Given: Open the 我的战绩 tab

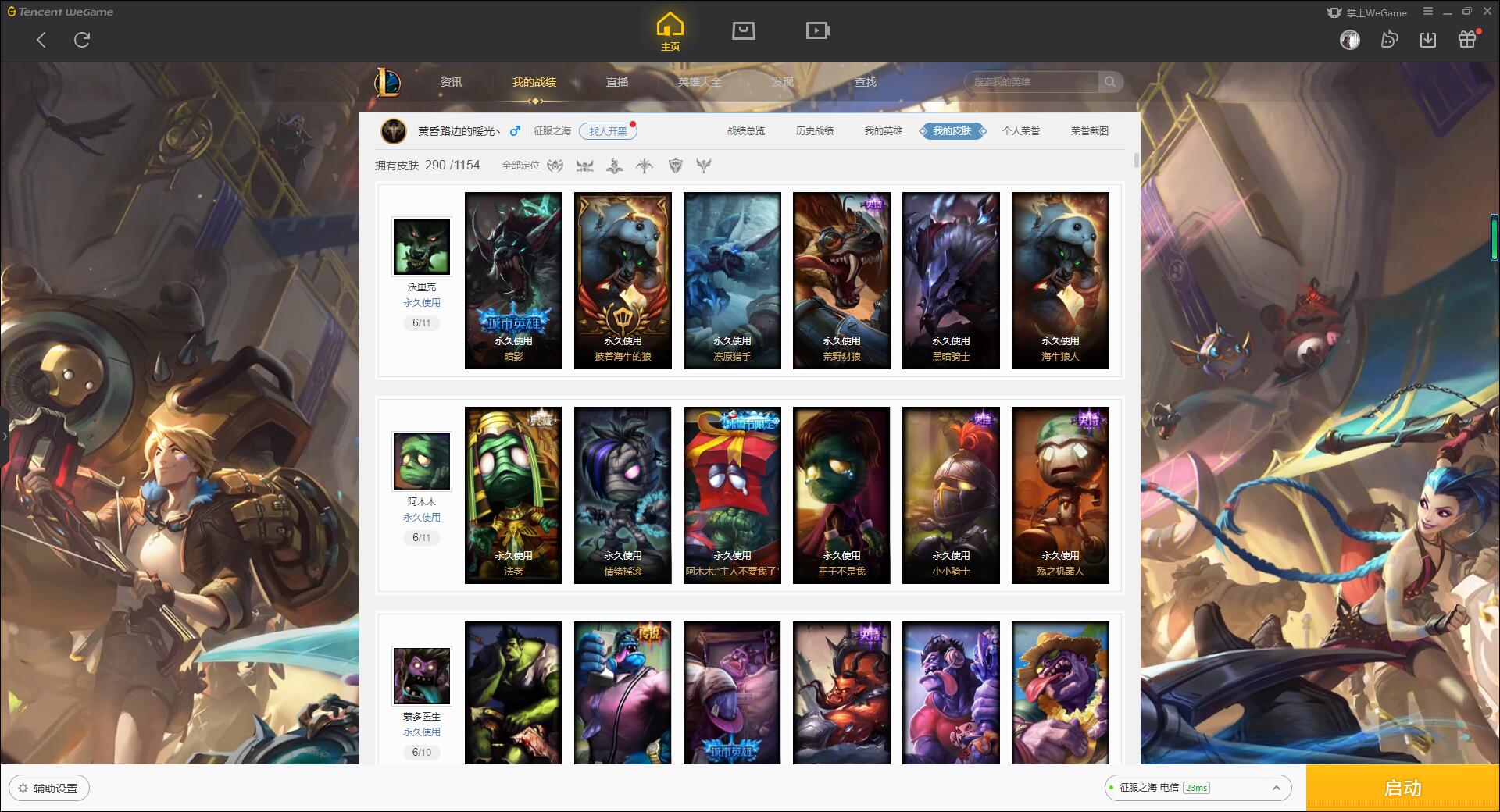Looking at the screenshot, I should coord(534,82).
